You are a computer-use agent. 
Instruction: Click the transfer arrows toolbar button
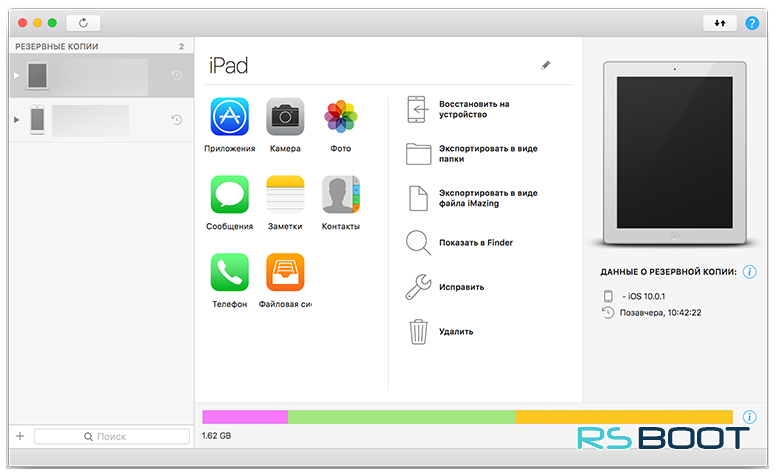[x=720, y=23]
